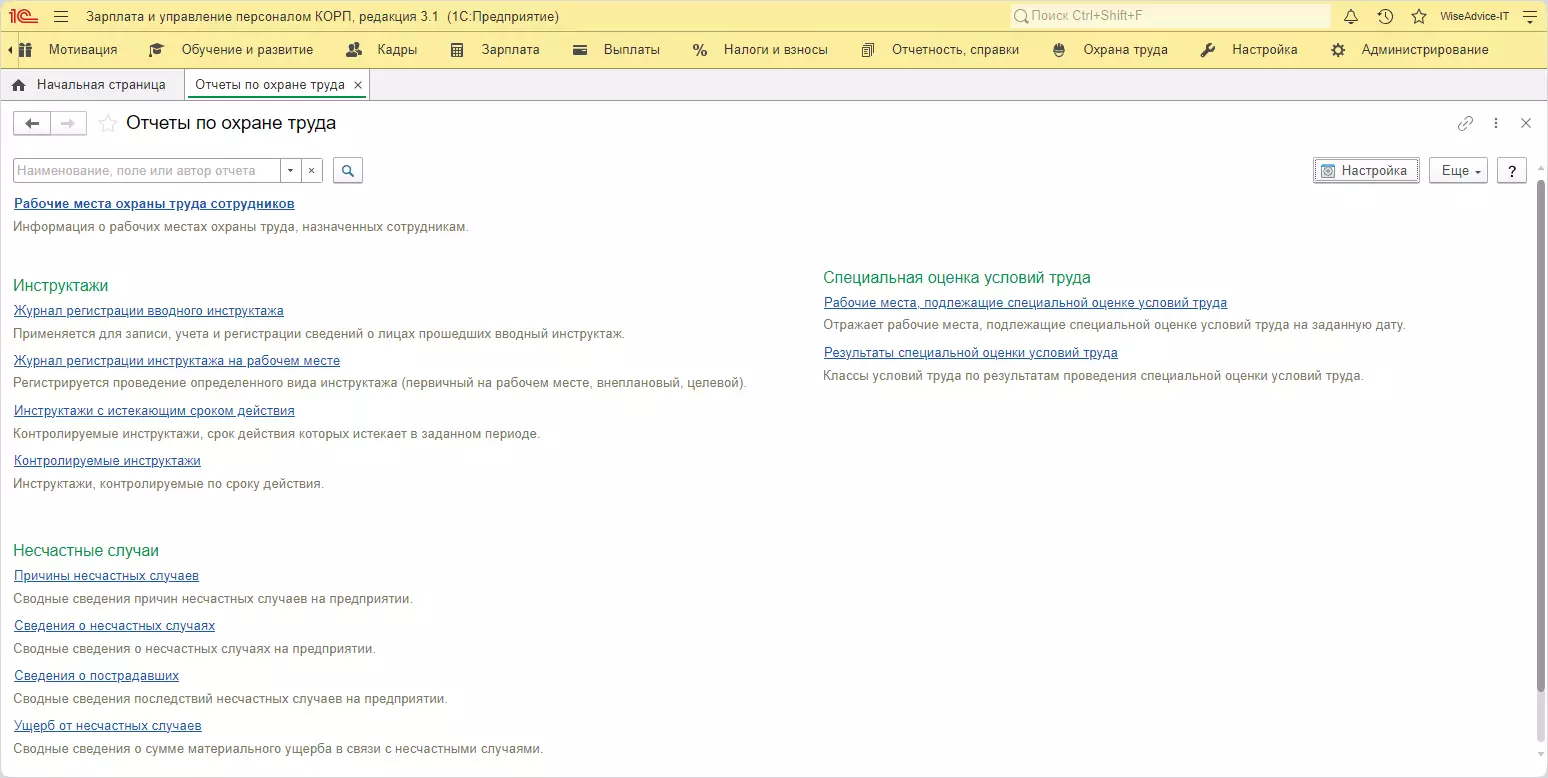This screenshot has width=1548, height=778.
Task: Close the Отчеты по охране труда form
Action: pos(1526,123)
